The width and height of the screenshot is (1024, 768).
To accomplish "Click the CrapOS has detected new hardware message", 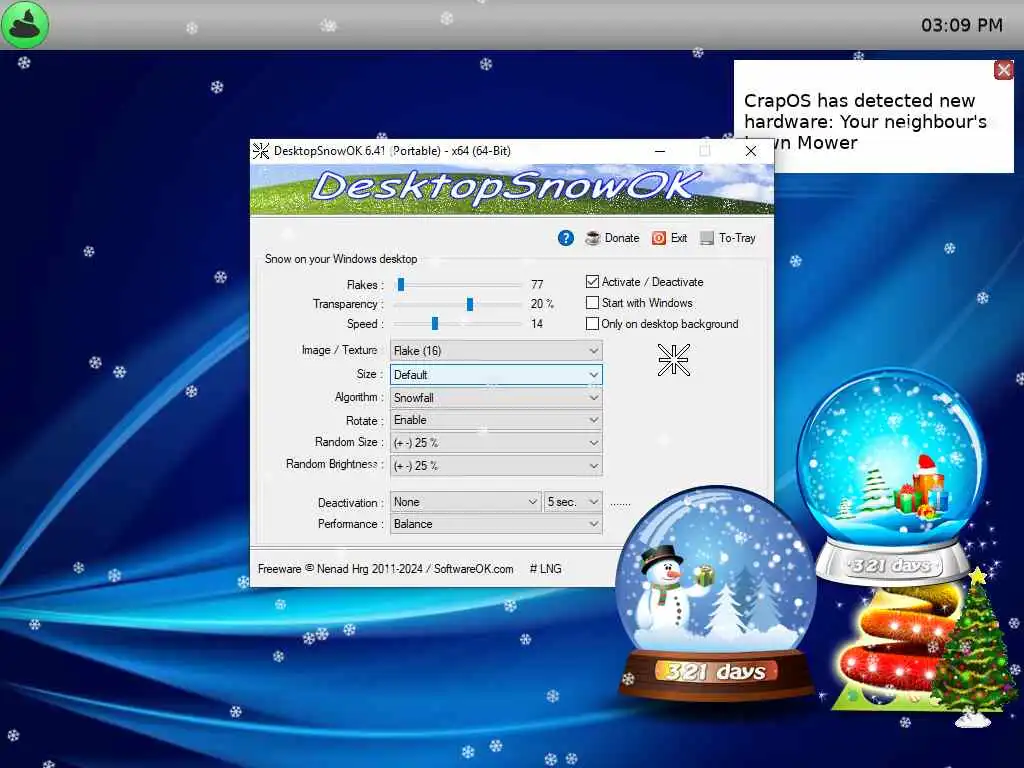I will 865,121.
